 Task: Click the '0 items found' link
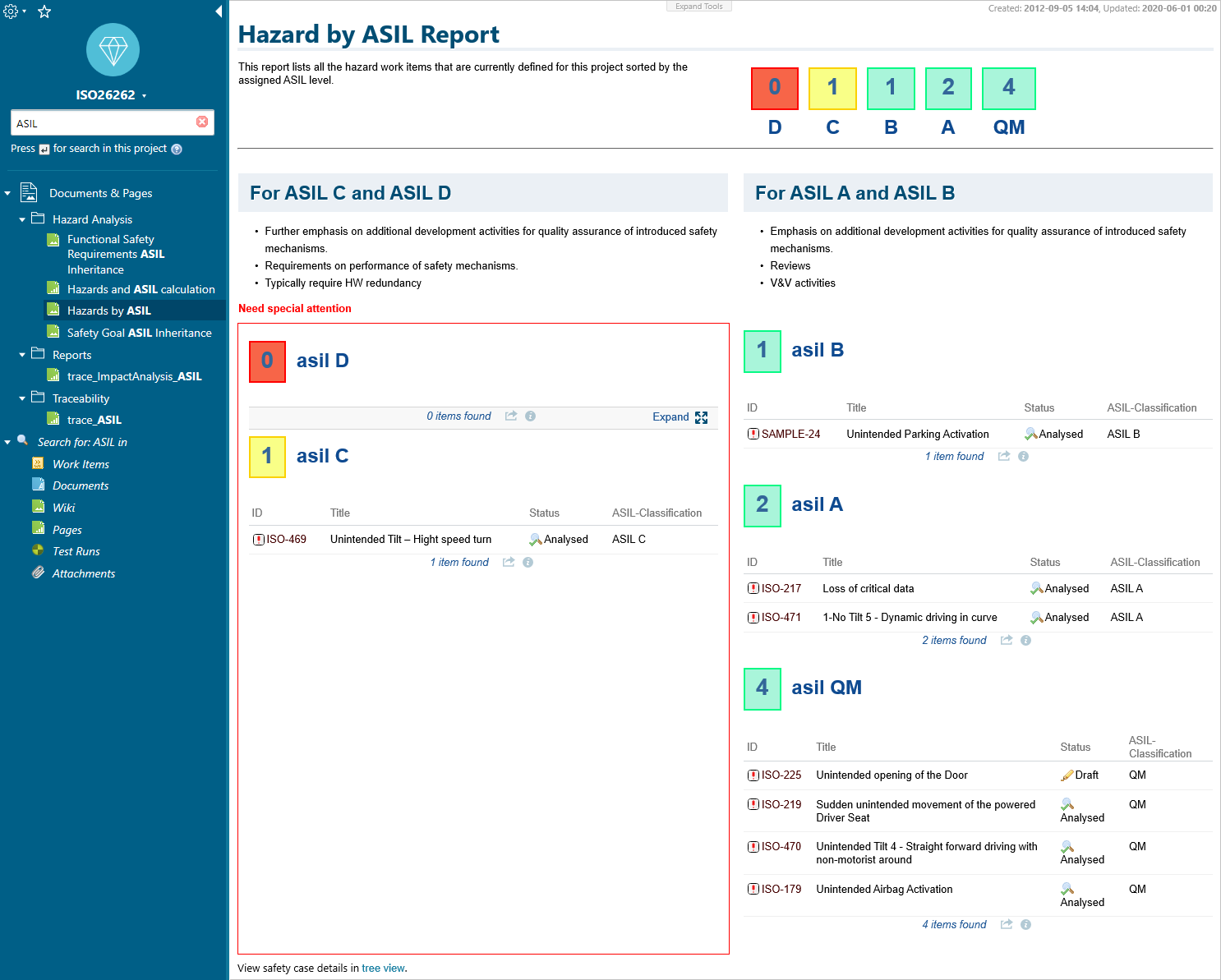458,416
